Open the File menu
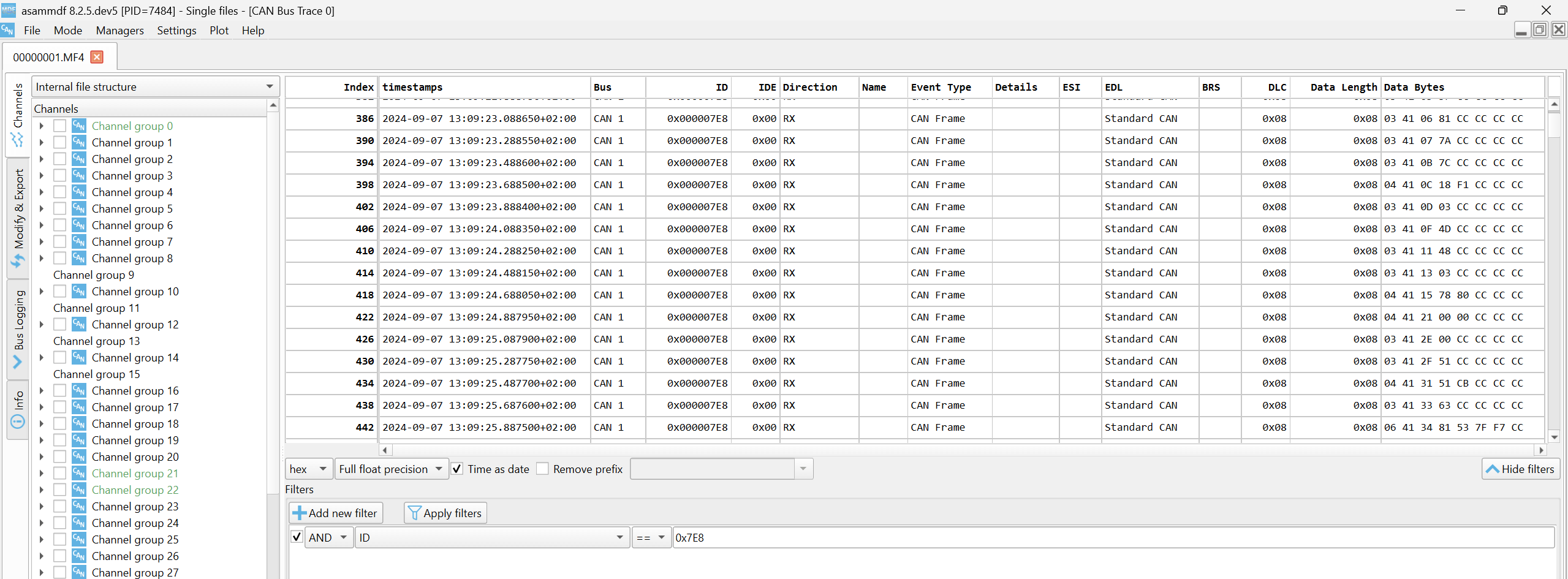Screen dimensions: 1568x579 (32, 31)
